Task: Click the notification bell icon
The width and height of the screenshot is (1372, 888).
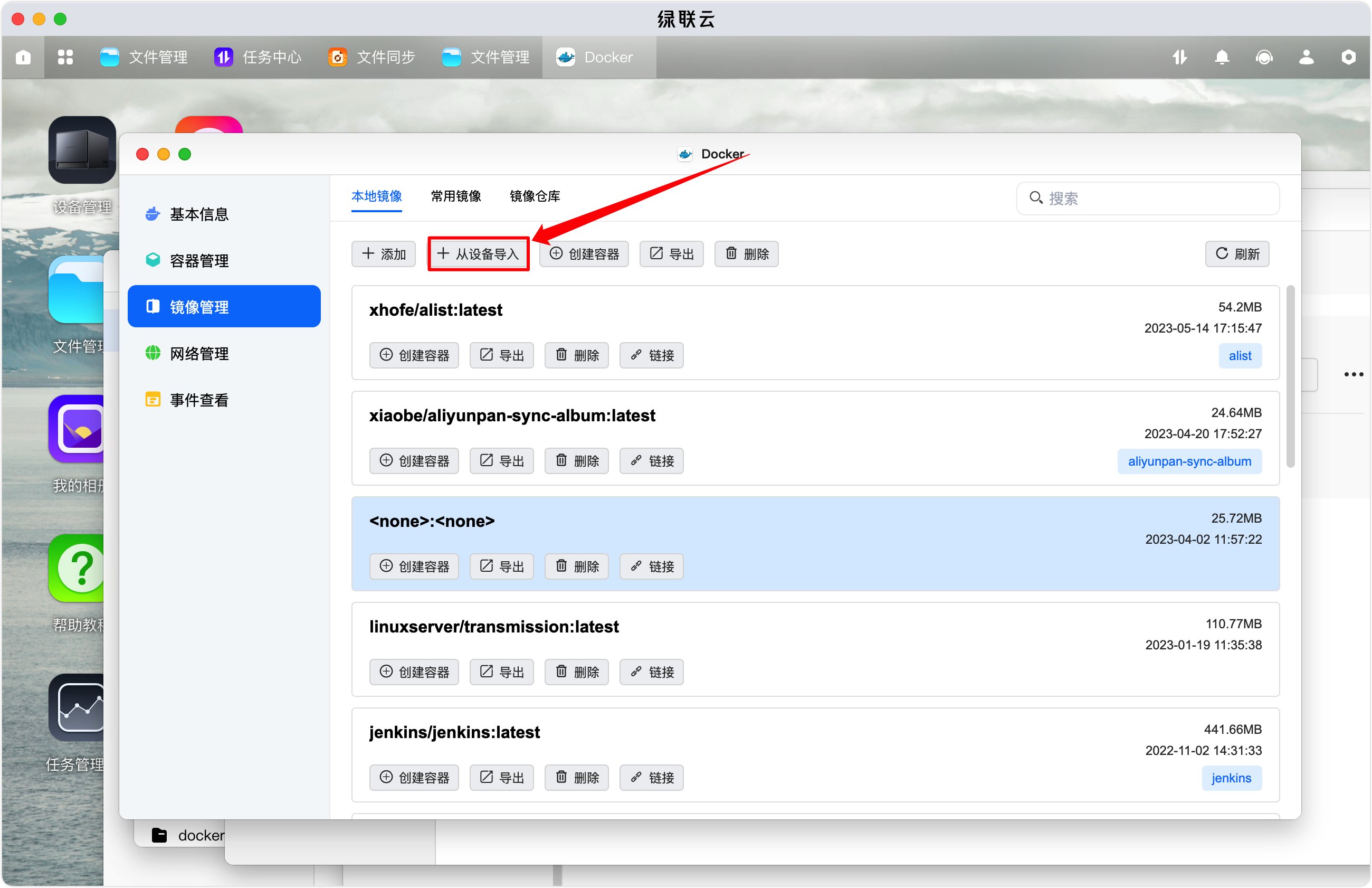Action: (x=1222, y=57)
